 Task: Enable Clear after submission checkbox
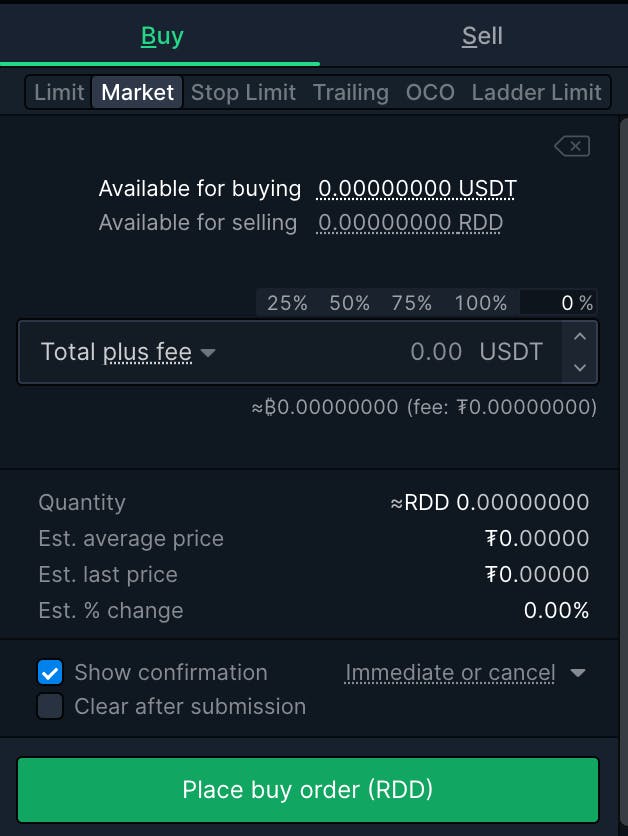click(x=50, y=706)
